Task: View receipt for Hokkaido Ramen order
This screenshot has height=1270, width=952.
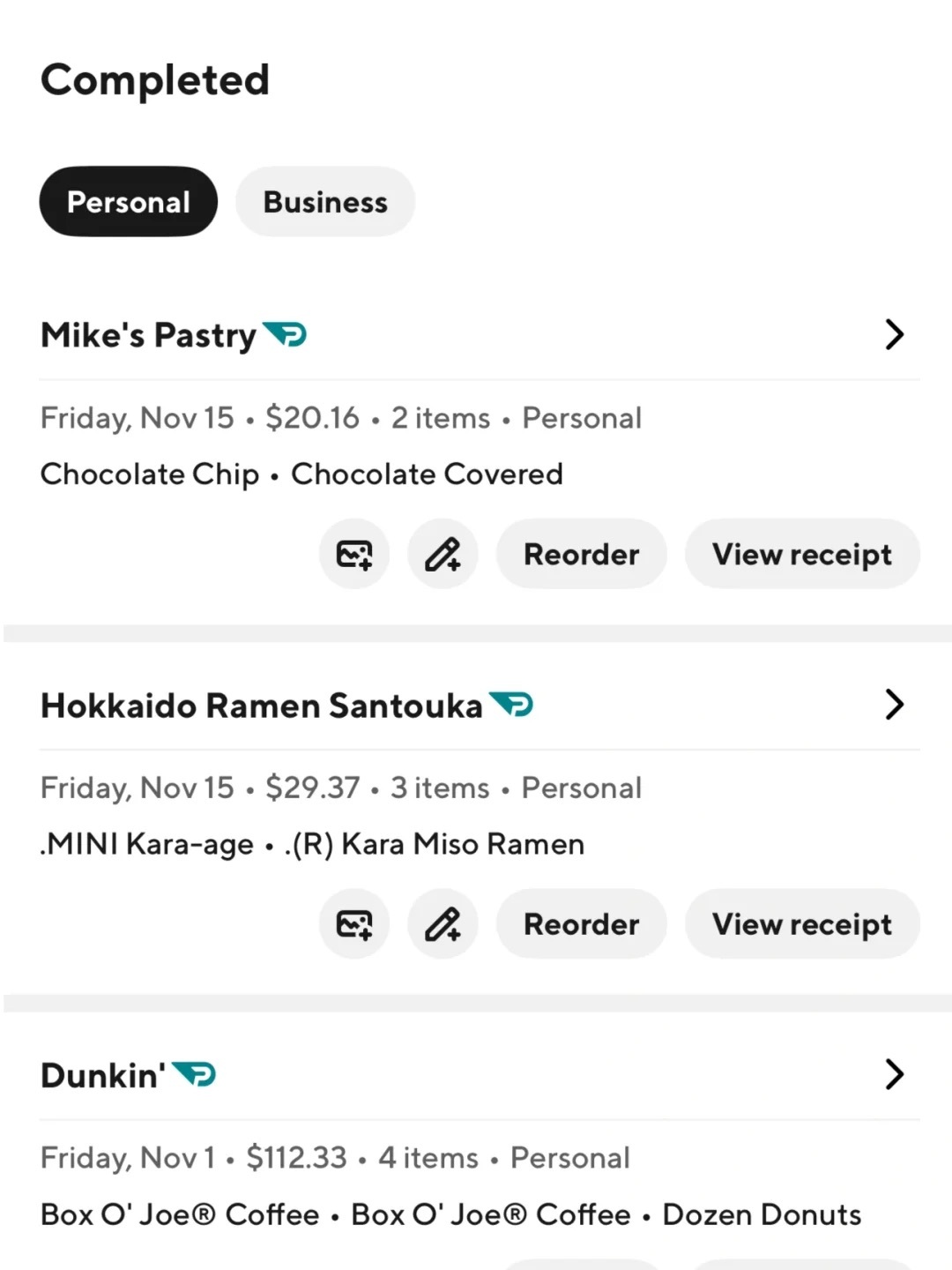Action: 802,923
